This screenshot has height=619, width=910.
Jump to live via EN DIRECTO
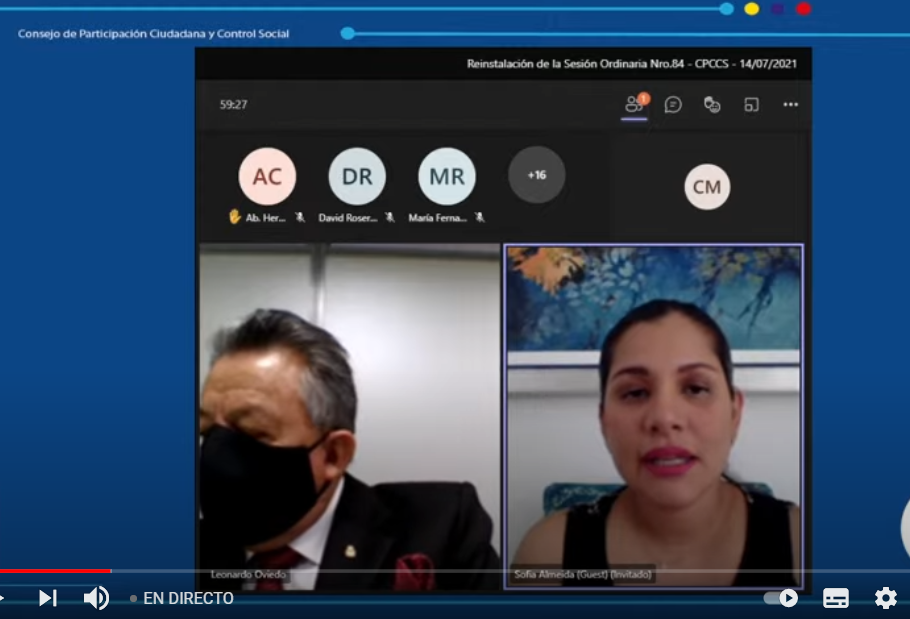tap(182, 598)
